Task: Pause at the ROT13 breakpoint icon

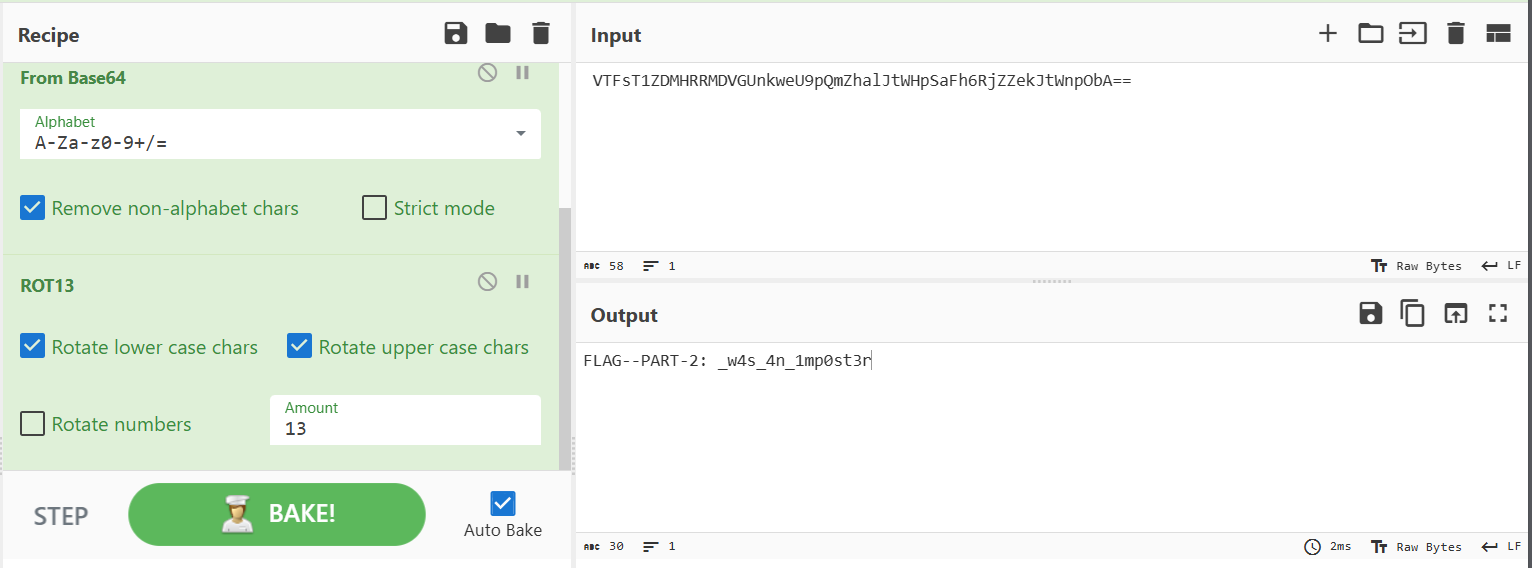Action: 522,282
